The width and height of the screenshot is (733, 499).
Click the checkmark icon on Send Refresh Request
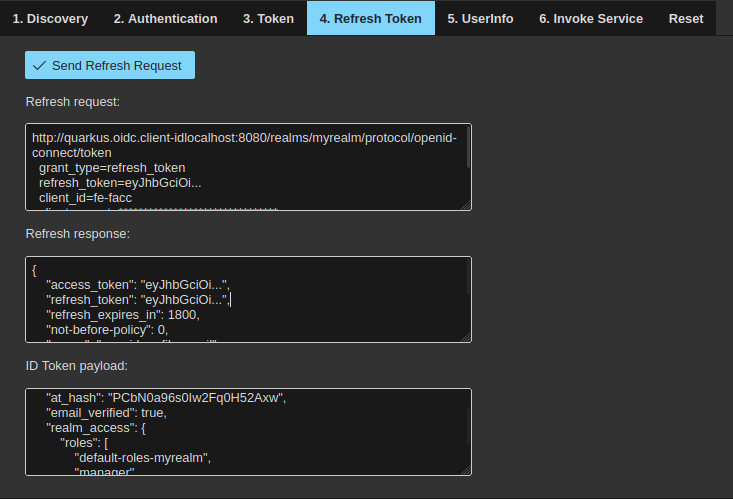pos(40,65)
